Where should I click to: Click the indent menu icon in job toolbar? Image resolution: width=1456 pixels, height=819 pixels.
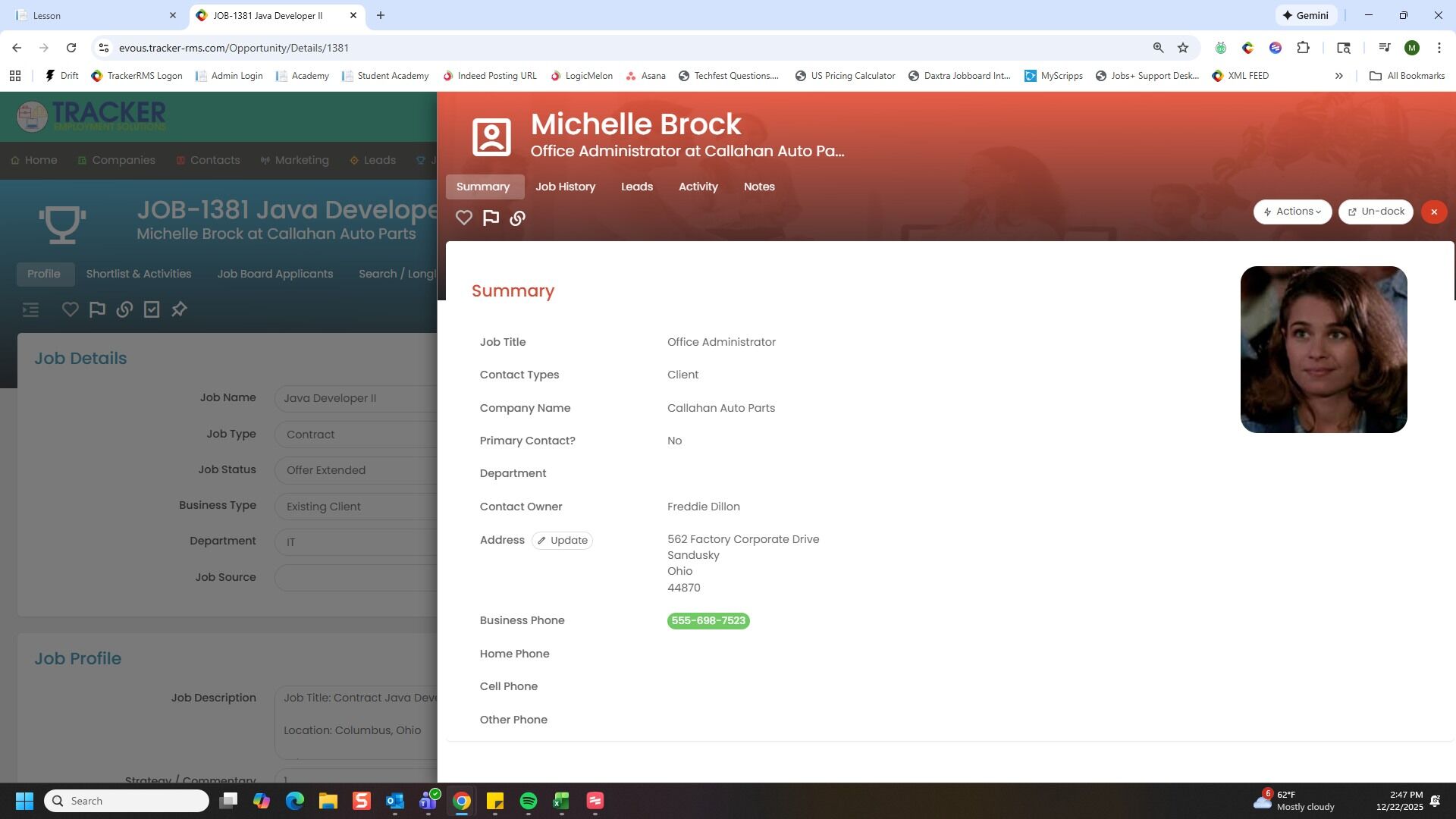(30, 309)
